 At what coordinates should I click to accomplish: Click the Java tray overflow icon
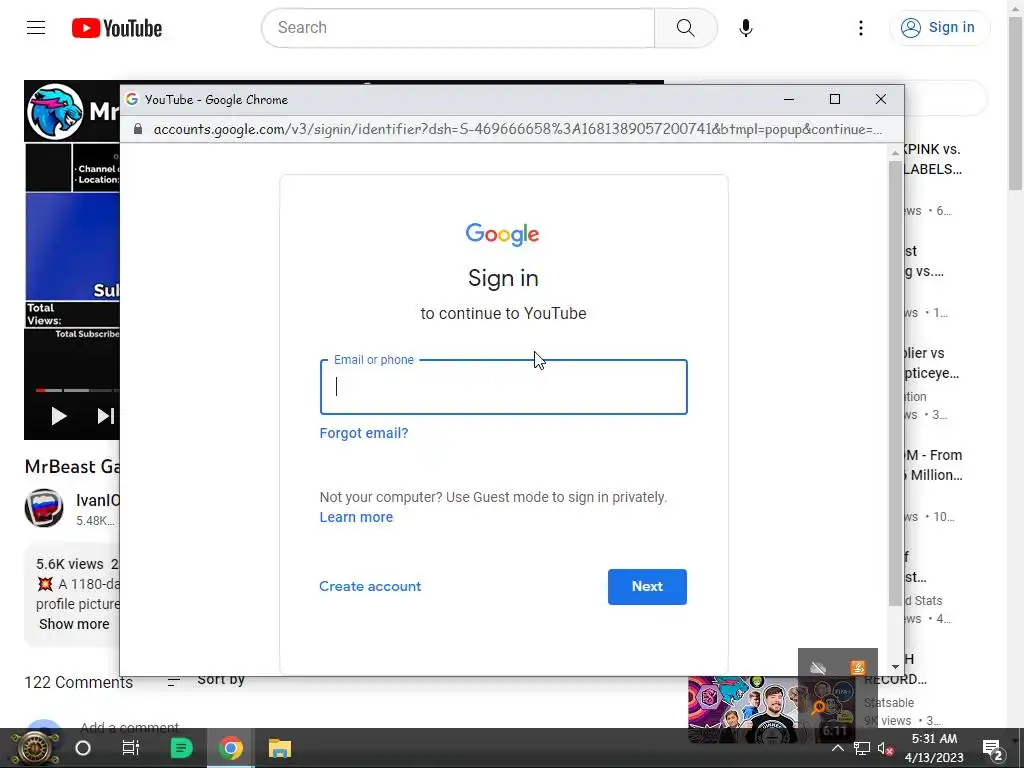857,667
